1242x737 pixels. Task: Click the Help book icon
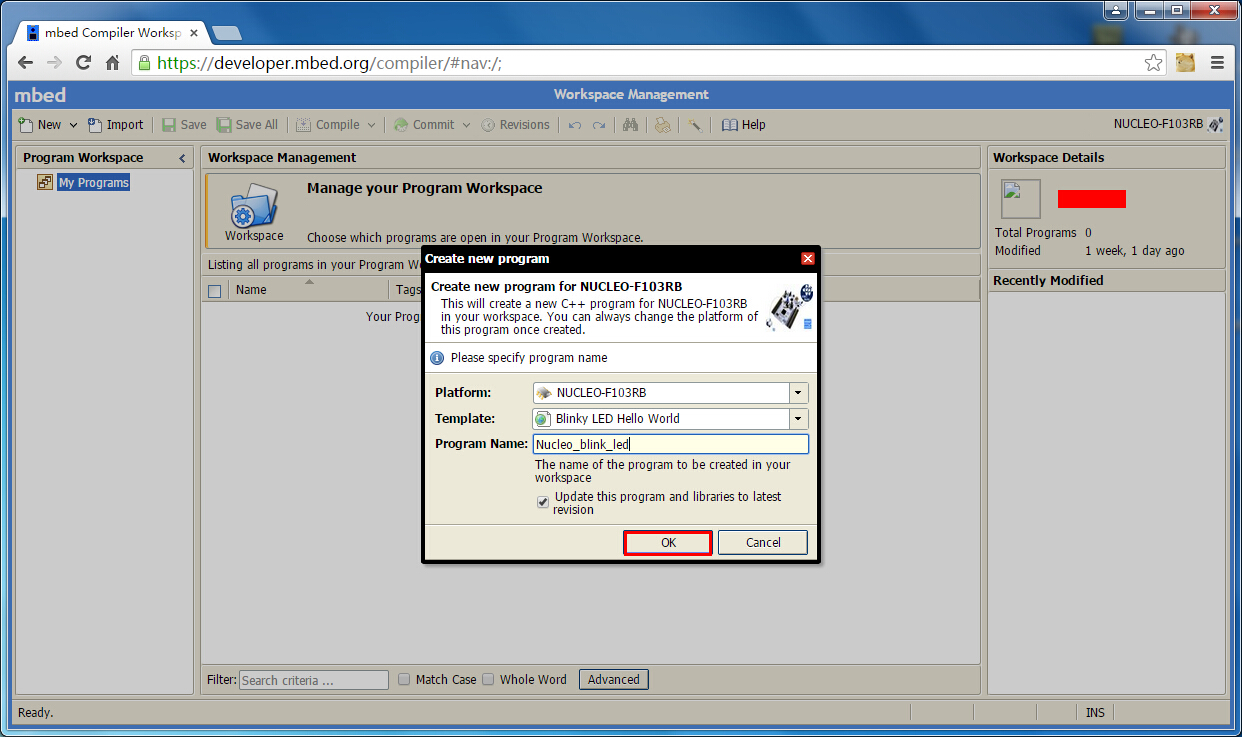[730, 125]
